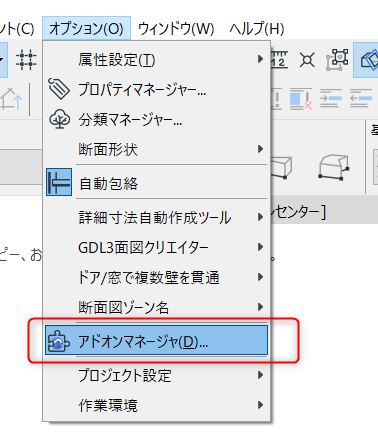This screenshot has height=437, width=378.
Task: Select the measure ruler icon in toolbar
Action: (x=279, y=59)
